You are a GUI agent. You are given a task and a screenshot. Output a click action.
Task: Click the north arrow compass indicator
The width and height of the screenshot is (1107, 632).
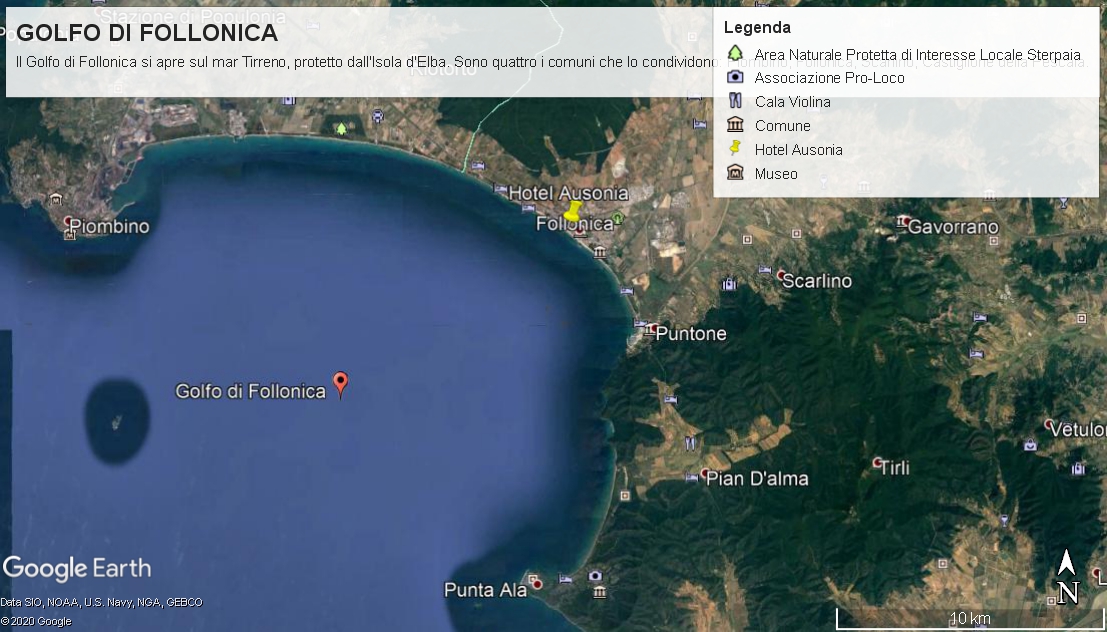coord(1067,577)
